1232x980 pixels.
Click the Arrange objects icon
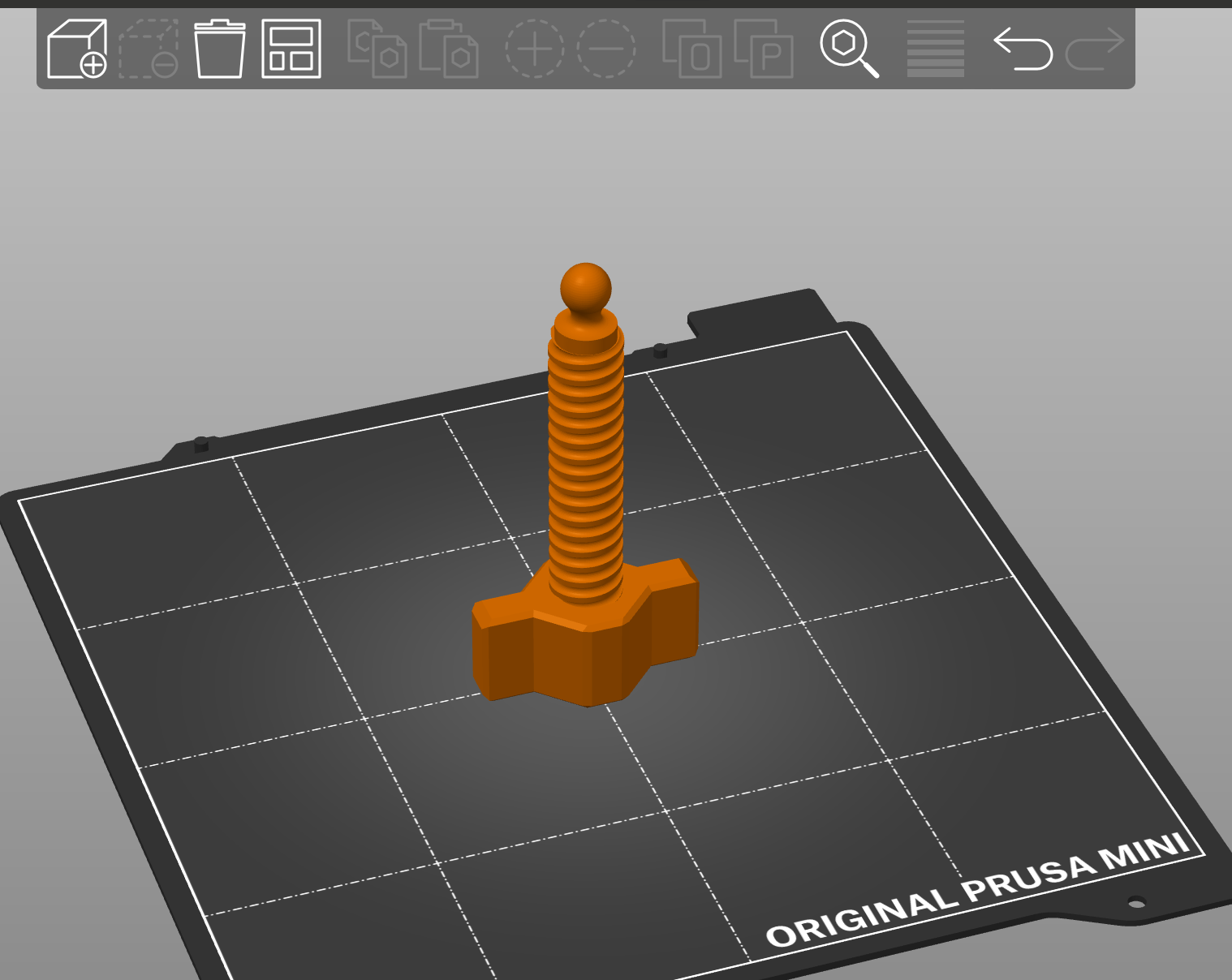click(x=291, y=49)
